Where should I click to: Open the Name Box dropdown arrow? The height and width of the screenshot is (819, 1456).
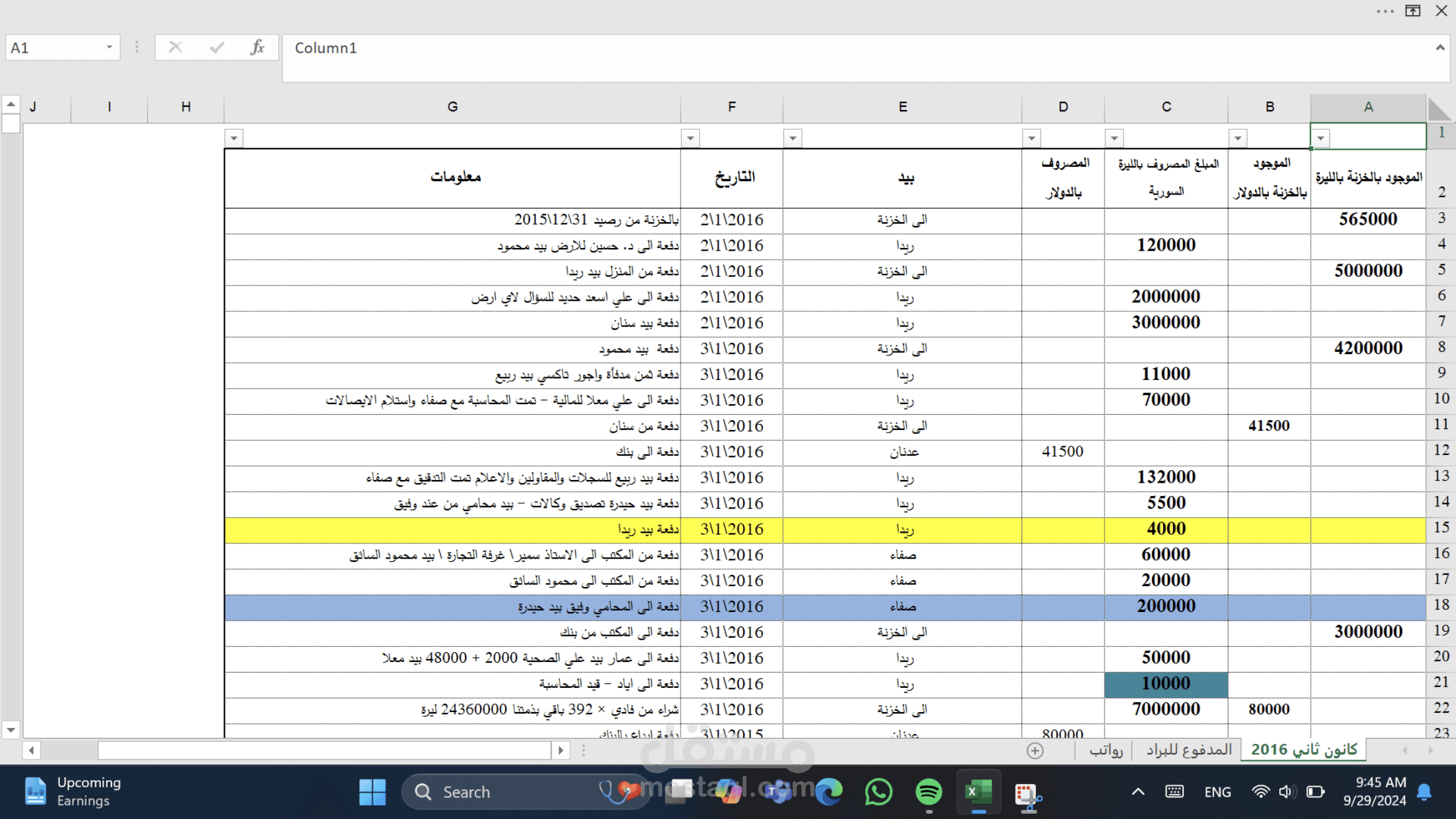click(x=109, y=47)
